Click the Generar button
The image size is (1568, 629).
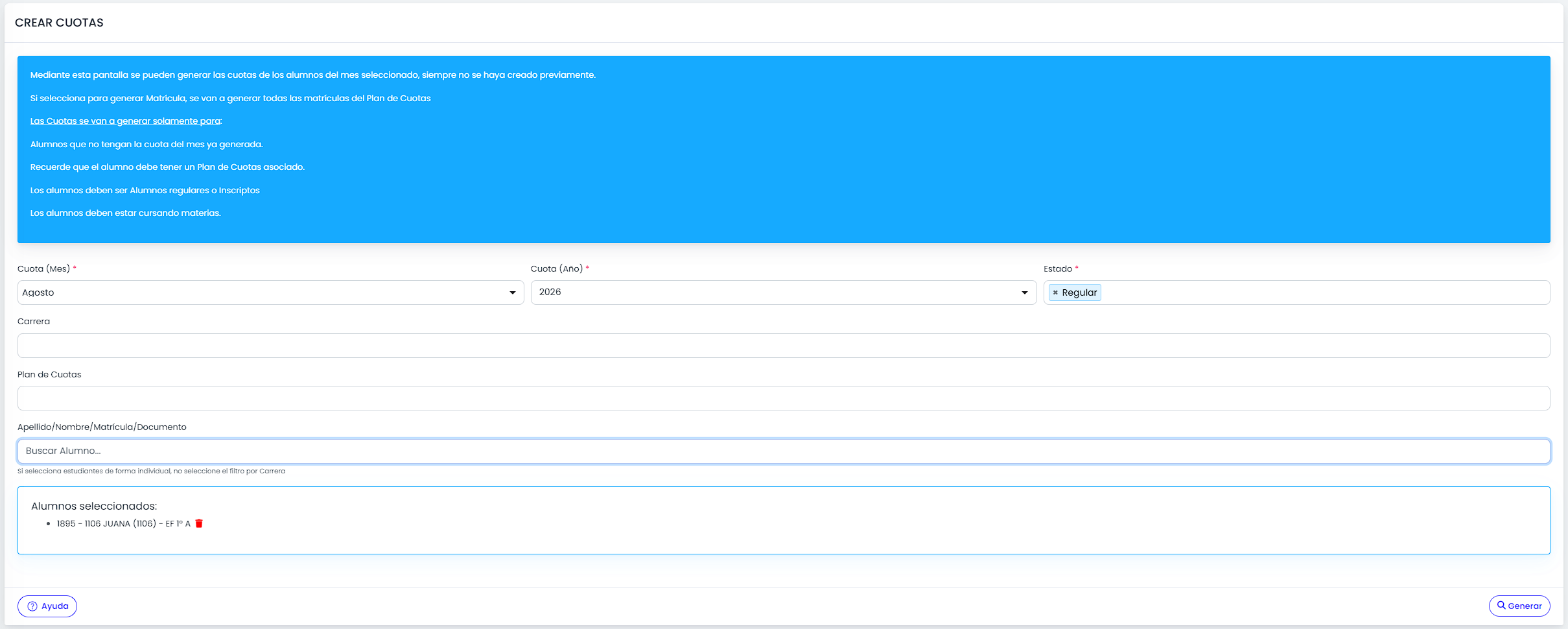pyautogui.click(x=1519, y=606)
